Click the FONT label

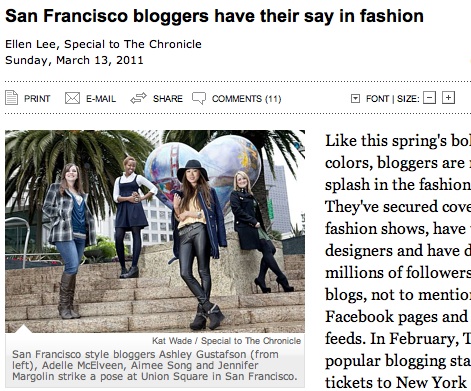[377, 99]
